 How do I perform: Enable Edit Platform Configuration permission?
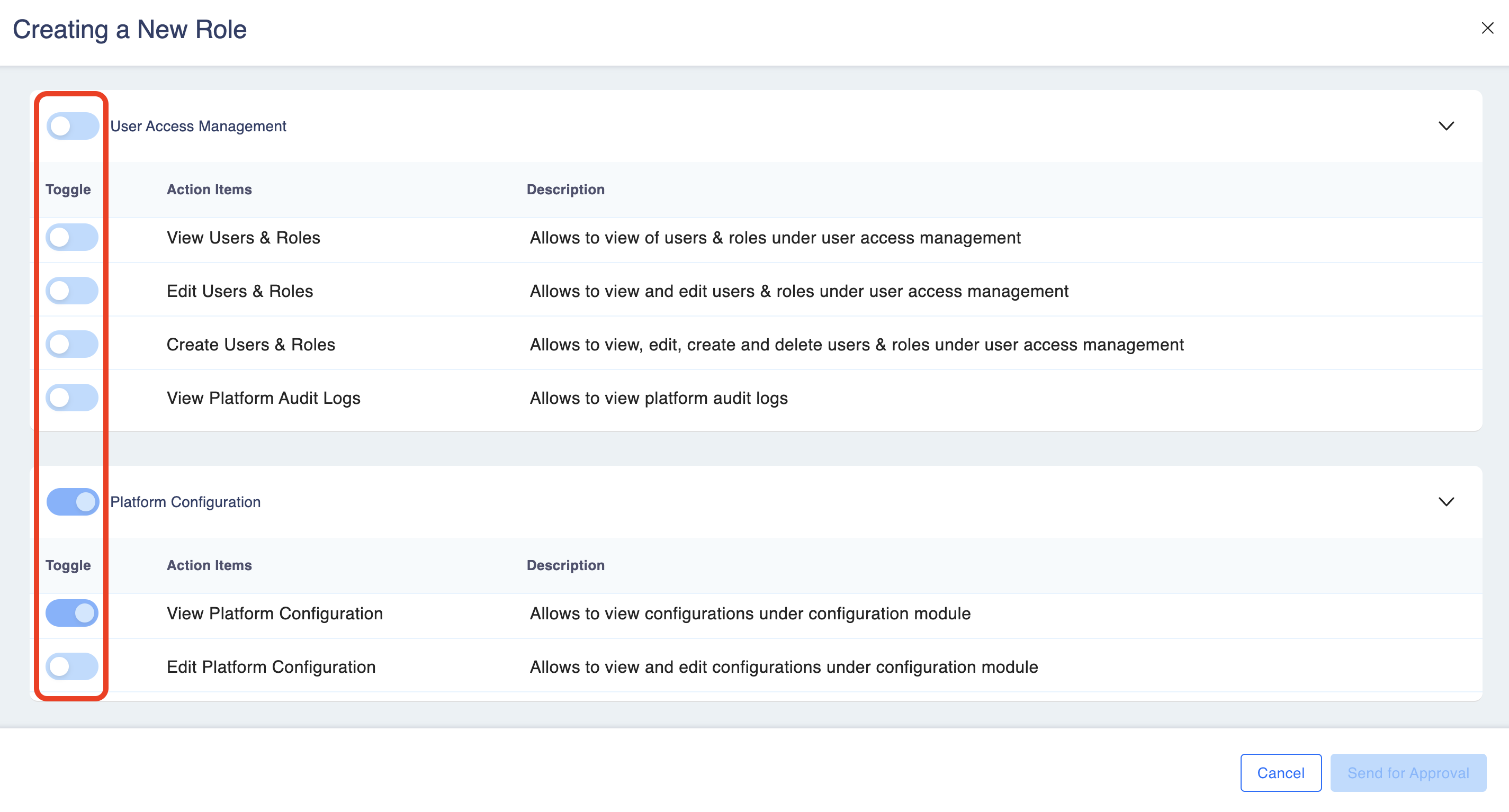coord(72,666)
